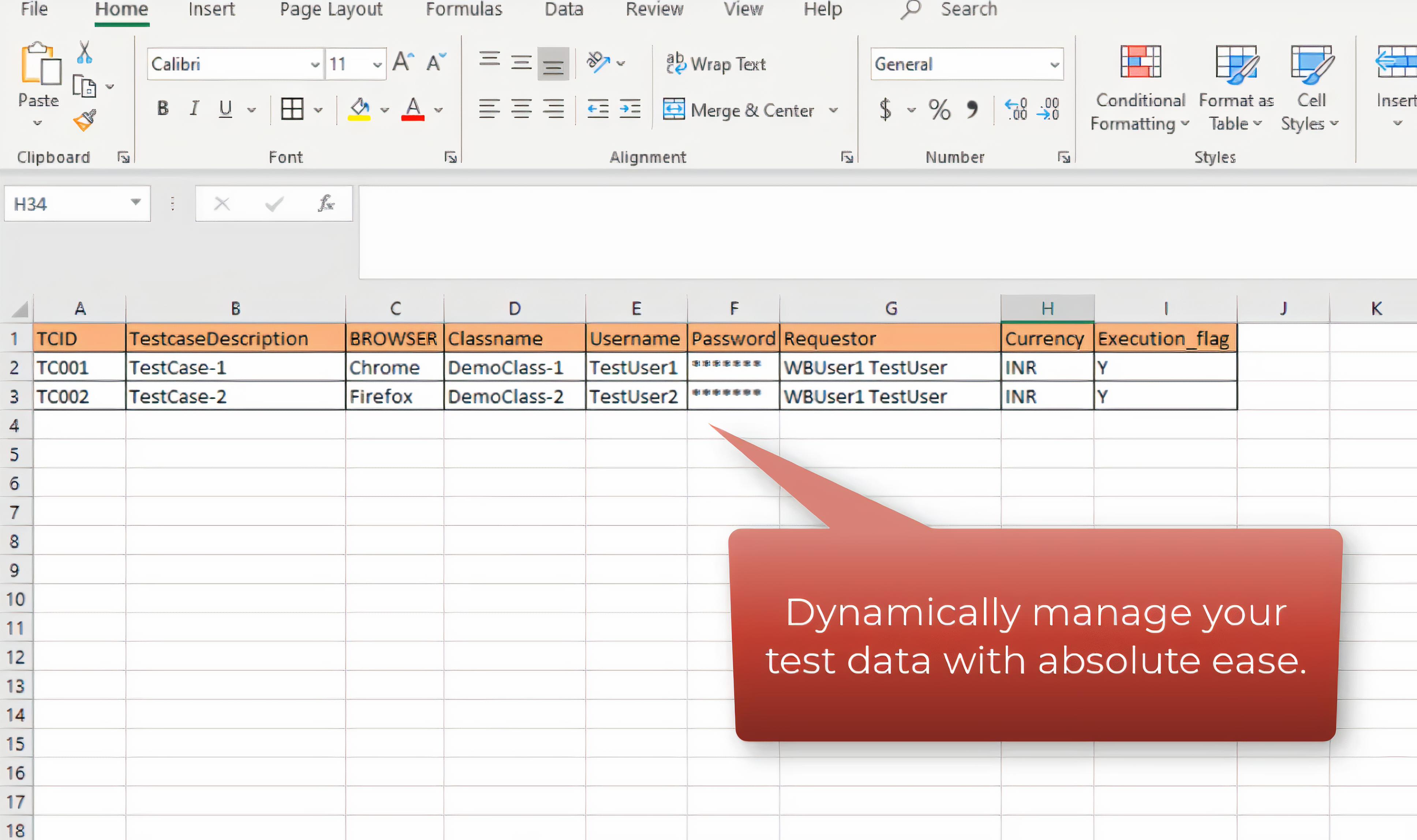Screen dimensions: 1417x840
Task: Decrease font size with small A icon
Action: point(436,62)
